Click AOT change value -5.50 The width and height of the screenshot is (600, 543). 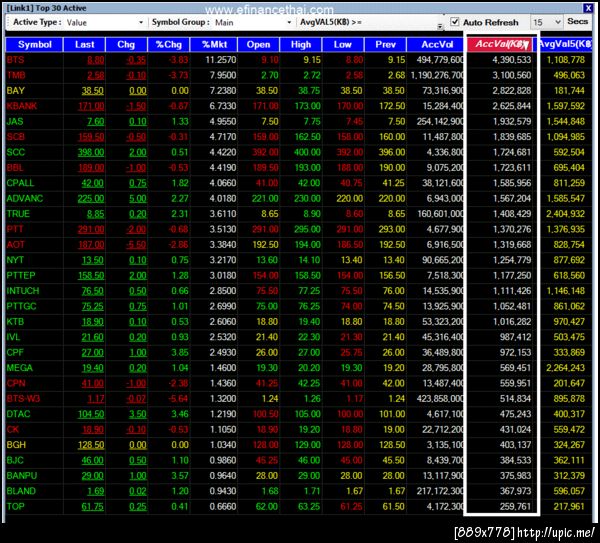(136, 245)
